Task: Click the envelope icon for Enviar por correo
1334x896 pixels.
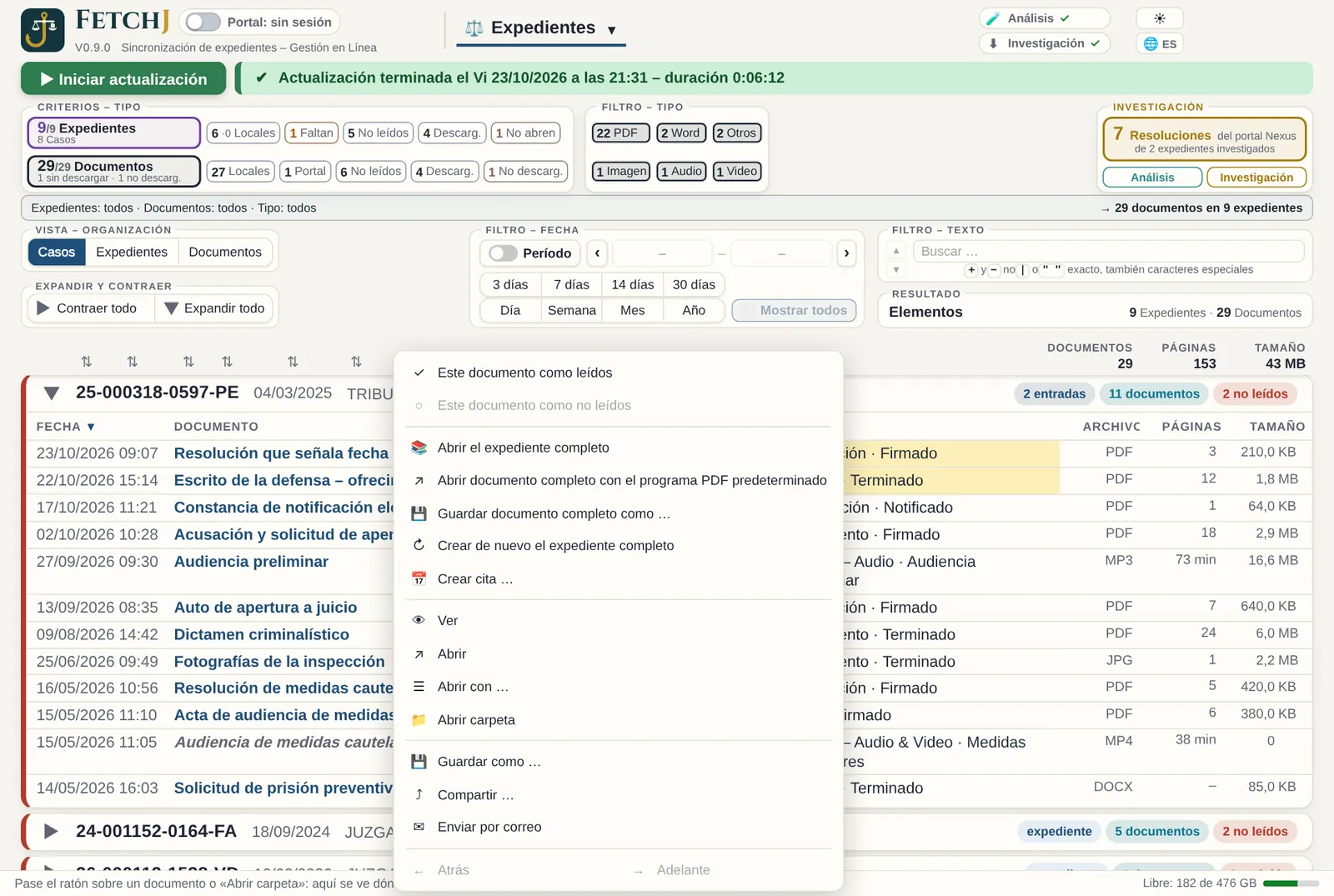Action: 419,827
